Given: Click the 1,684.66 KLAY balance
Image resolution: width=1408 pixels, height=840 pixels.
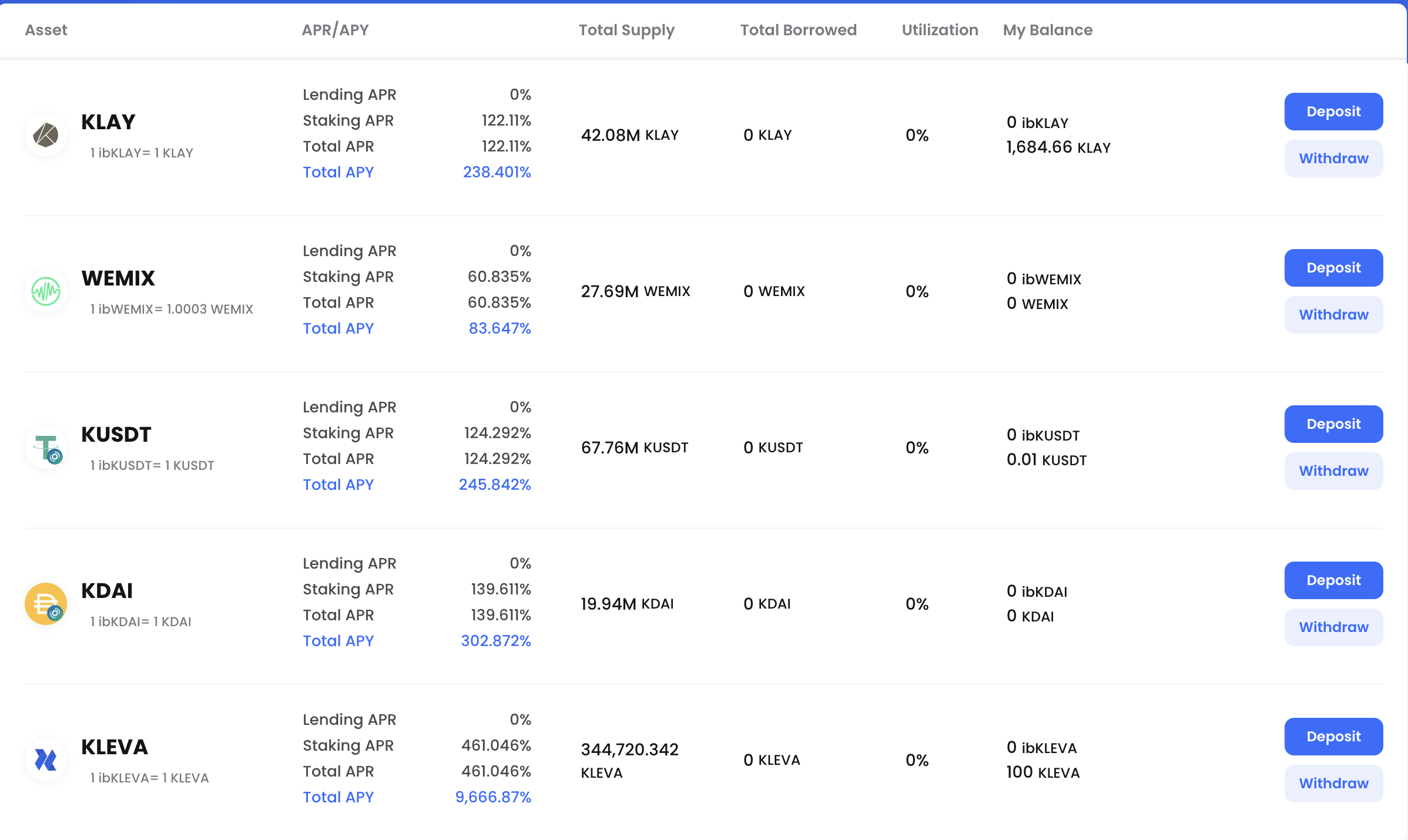Looking at the screenshot, I should [x=1058, y=147].
